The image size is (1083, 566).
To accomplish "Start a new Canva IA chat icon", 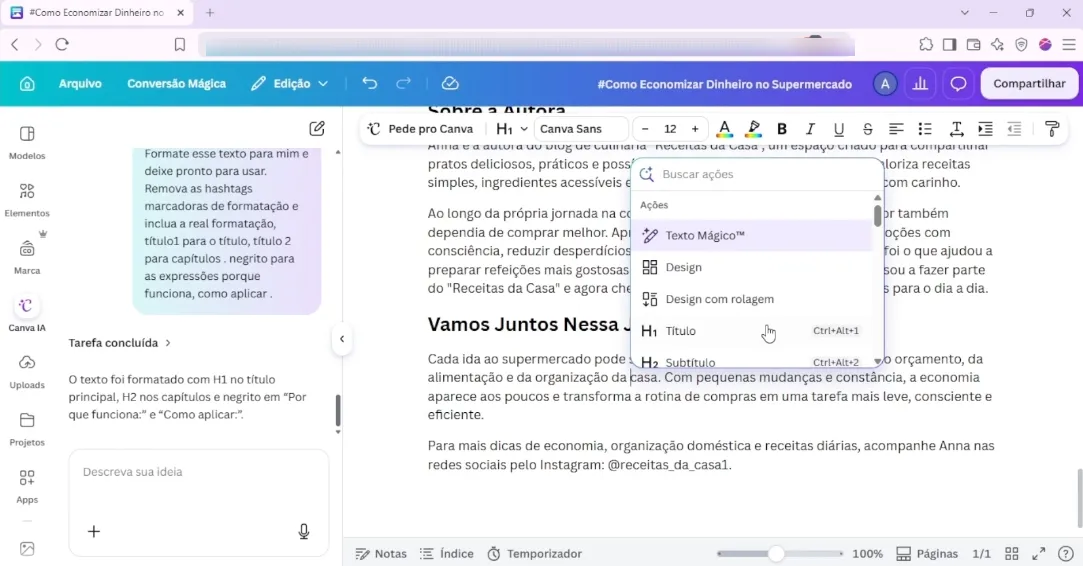I will tap(317, 129).
